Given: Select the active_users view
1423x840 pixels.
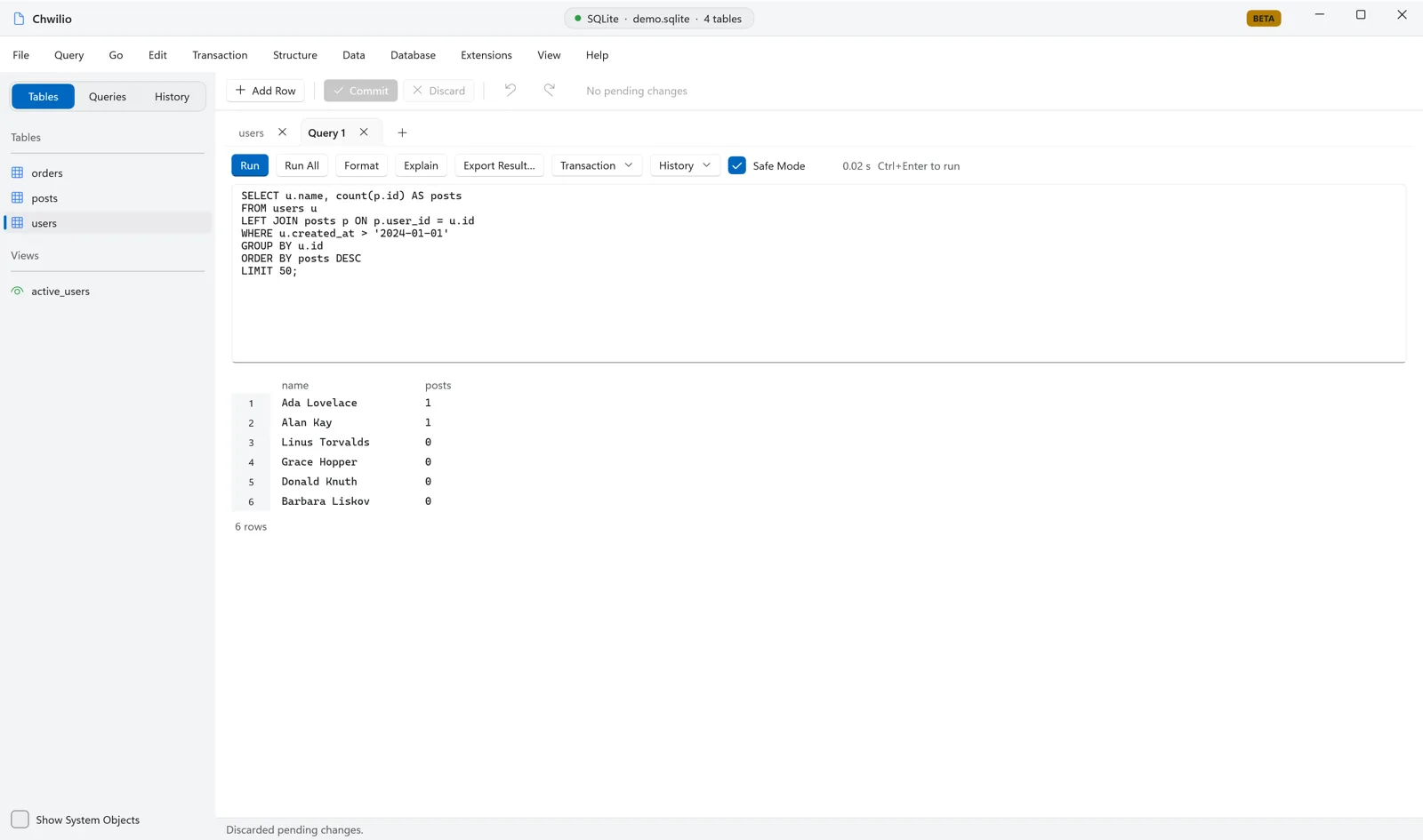Looking at the screenshot, I should (108, 291).
